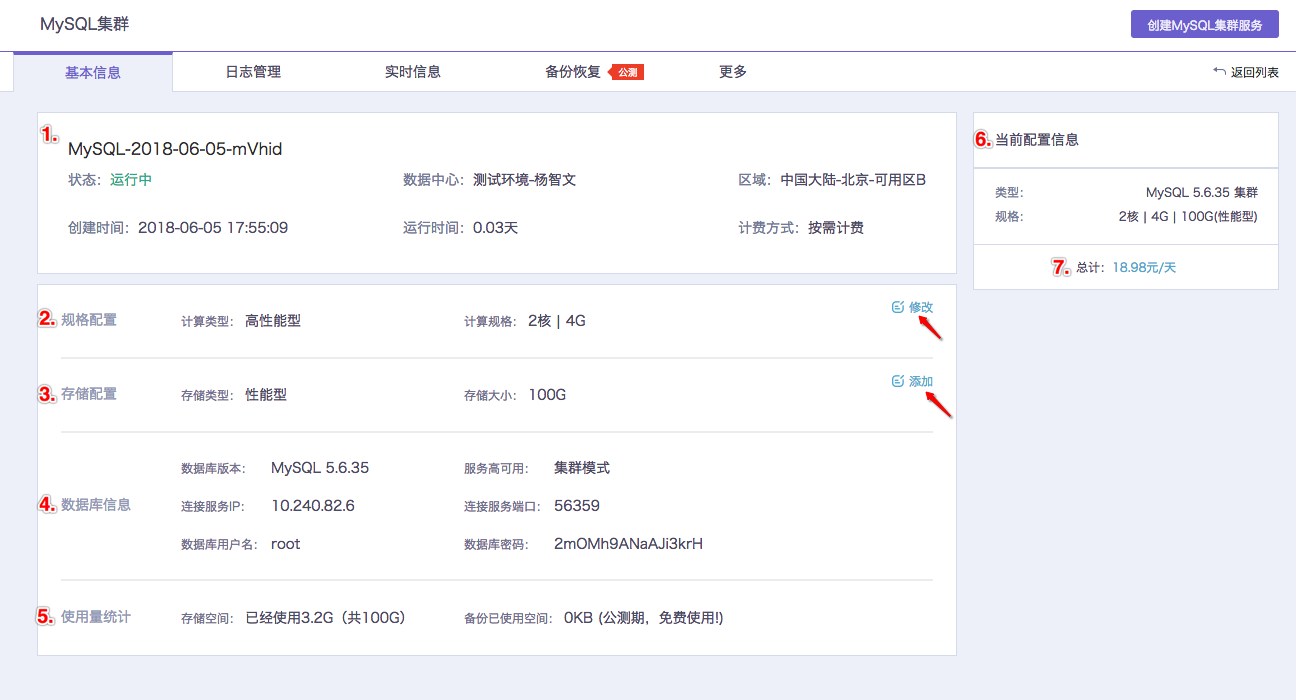1296x700 pixels.
Task: Click the 计算类型 value 高性能型
Action: pyautogui.click(x=273, y=321)
